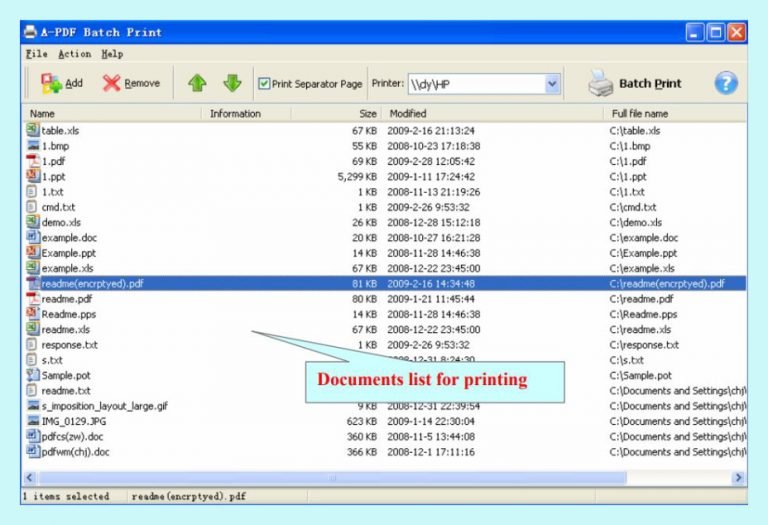The height and width of the screenshot is (525, 768).
Task: Click the horizontal scrollbar thumb
Action: pyautogui.click(x=332, y=477)
